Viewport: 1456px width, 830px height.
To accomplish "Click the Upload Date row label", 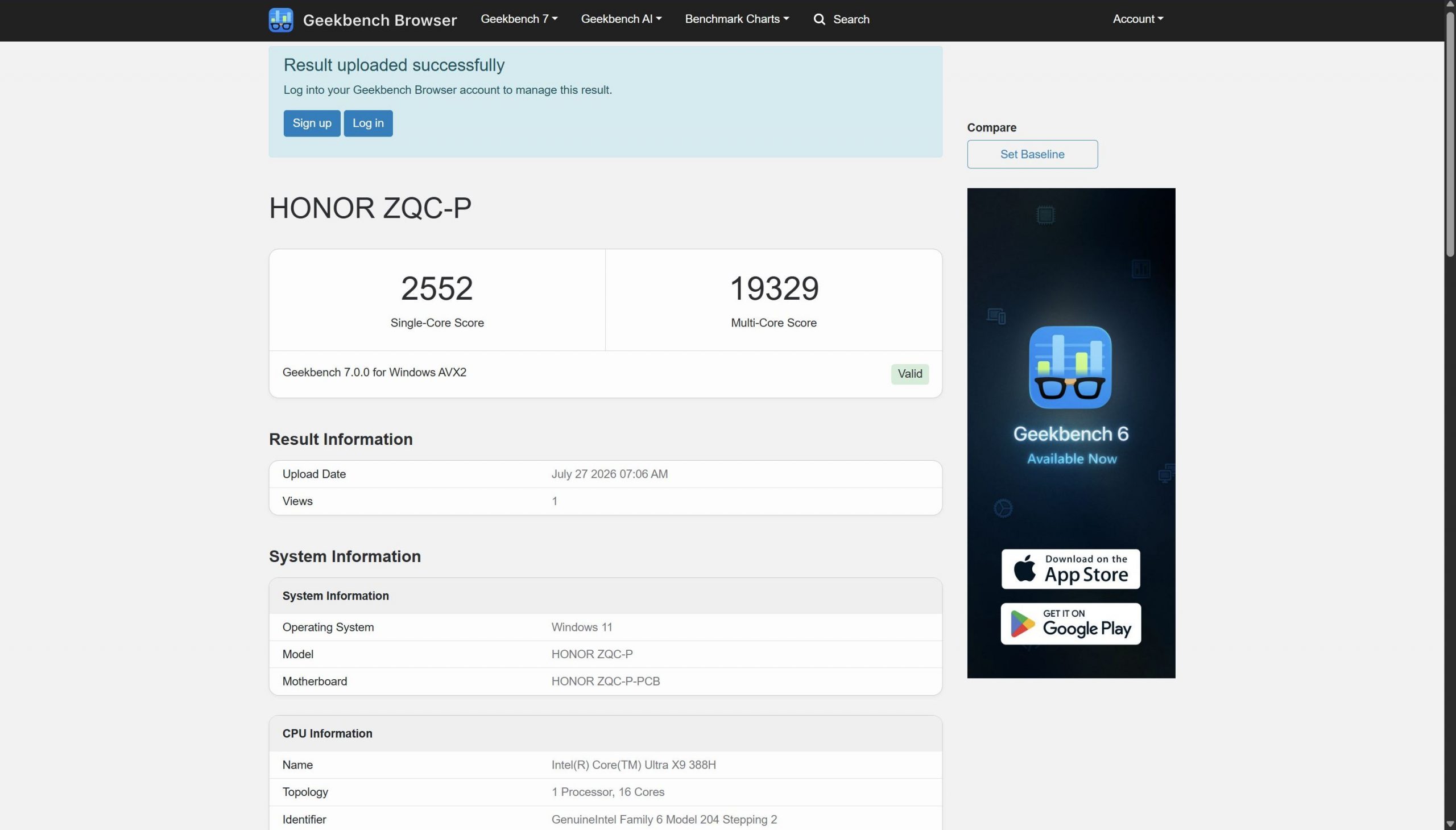I will click(x=314, y=474).
